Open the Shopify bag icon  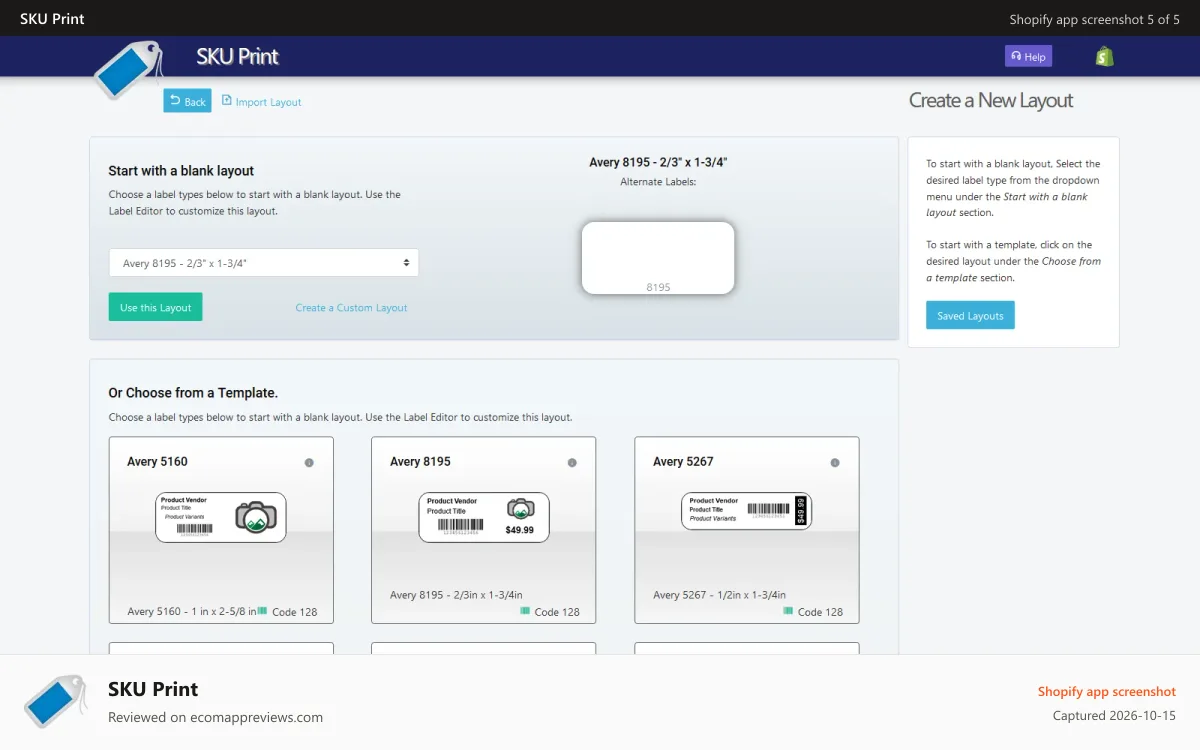click(1105, 56)
